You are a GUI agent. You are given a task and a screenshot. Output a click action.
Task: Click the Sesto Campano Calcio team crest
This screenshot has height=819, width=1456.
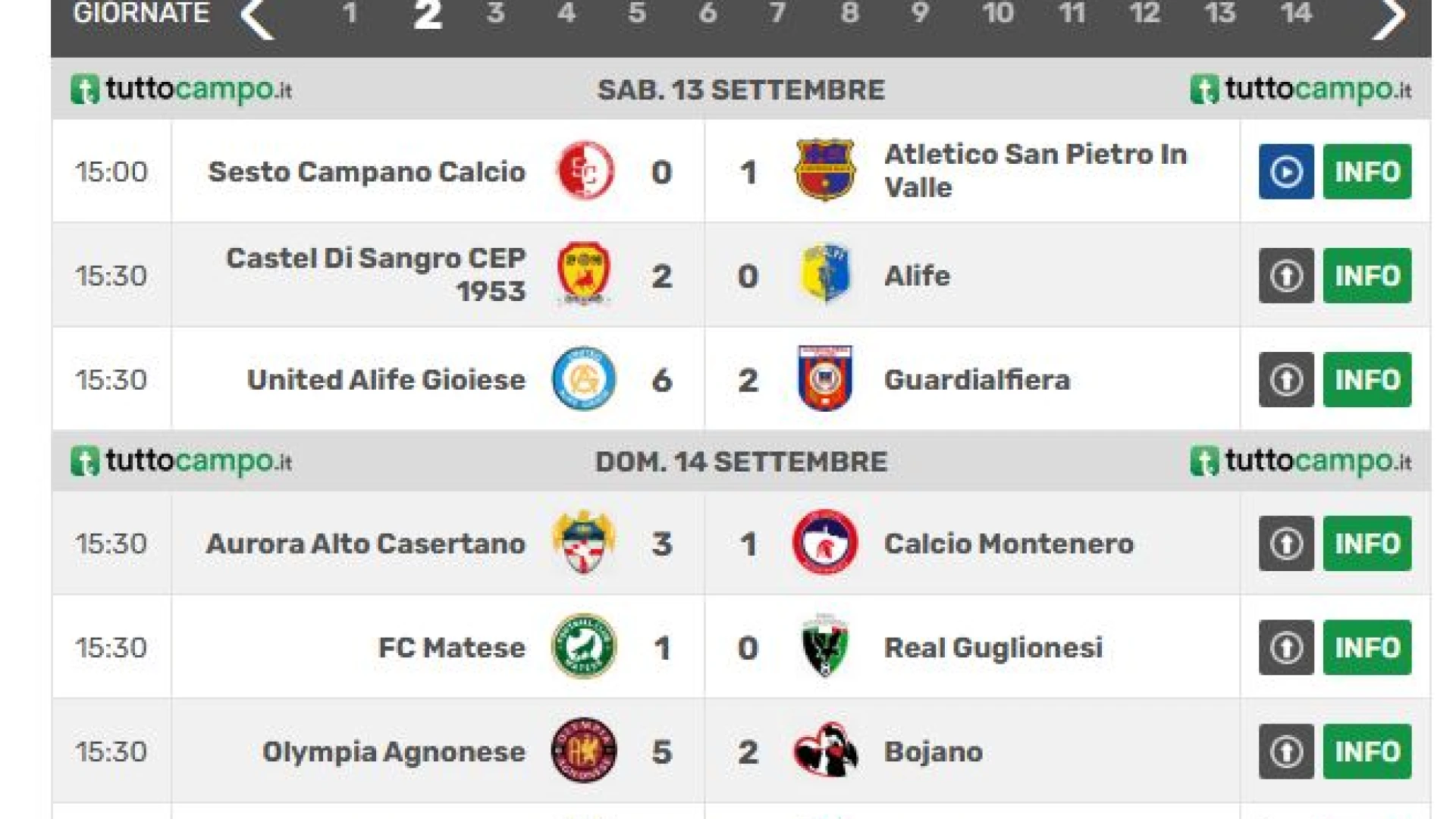584,171
